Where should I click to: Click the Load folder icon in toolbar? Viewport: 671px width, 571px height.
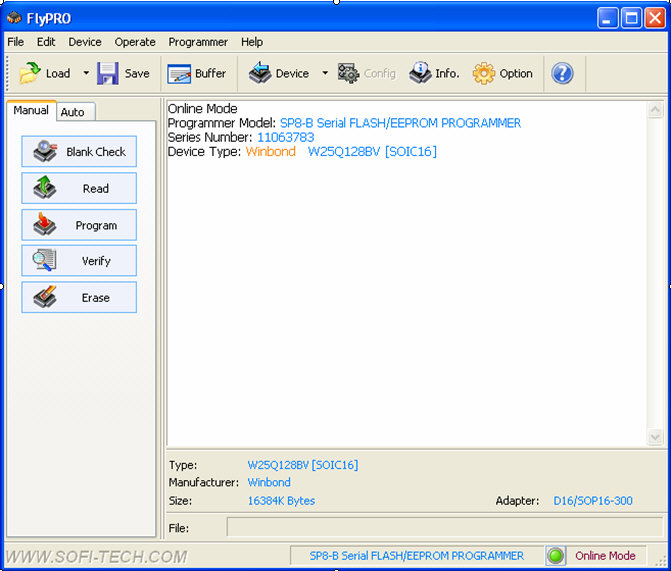coord(30,73)
